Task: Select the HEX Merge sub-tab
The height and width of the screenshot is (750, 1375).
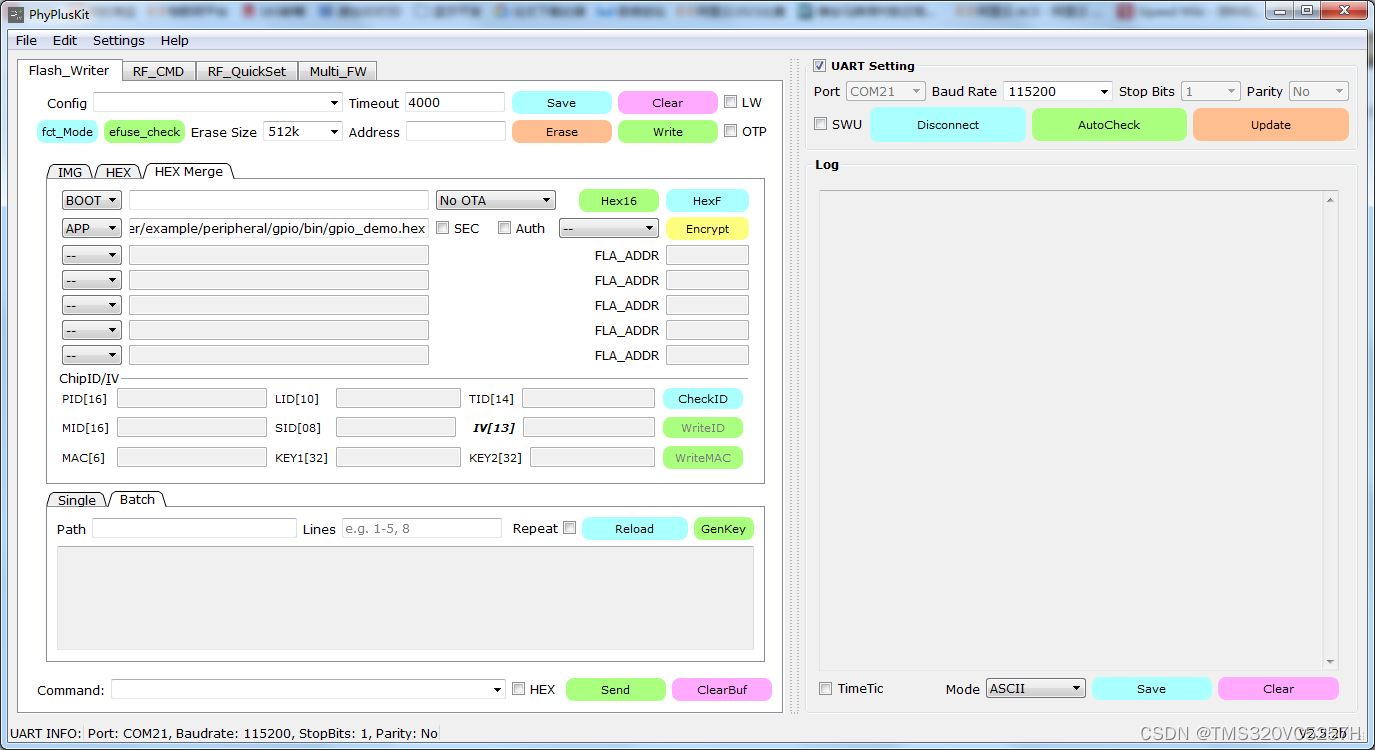Action: (189, 171)
